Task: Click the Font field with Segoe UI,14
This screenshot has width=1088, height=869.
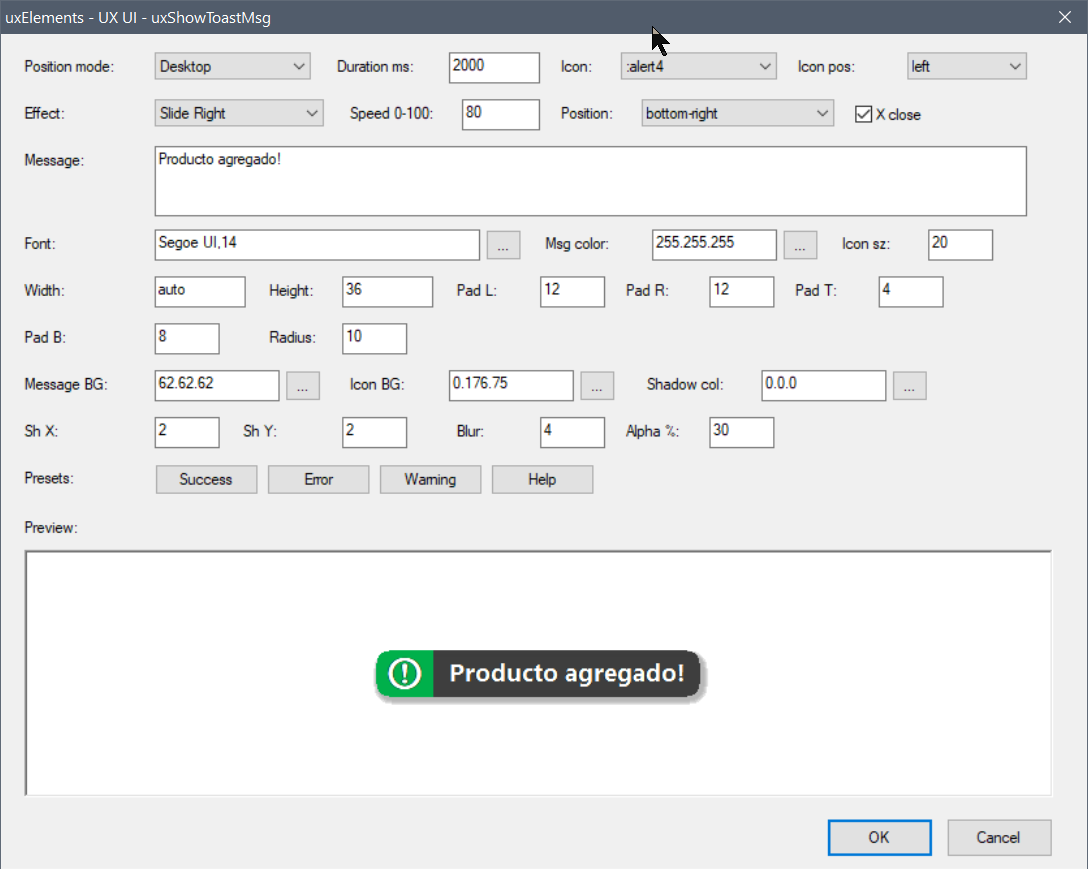Action: coord(317,245)
